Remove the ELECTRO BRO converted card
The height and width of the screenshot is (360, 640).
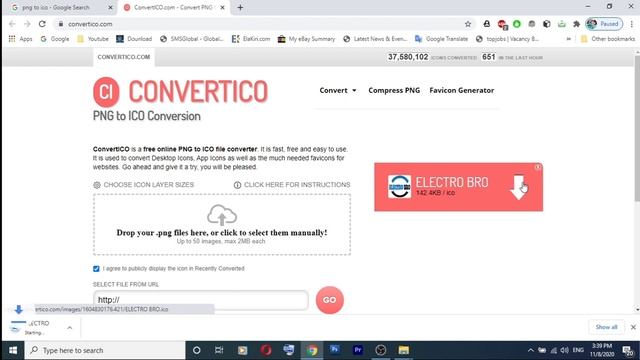(538, 167)
